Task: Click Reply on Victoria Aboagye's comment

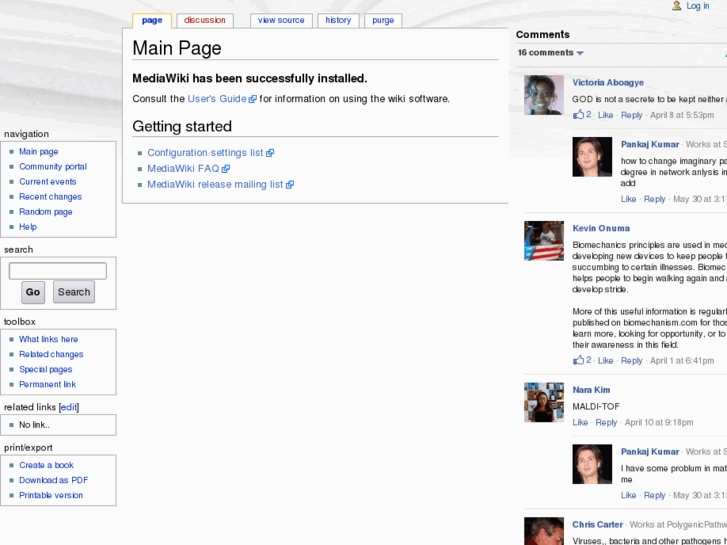Action: pos(631,115)
